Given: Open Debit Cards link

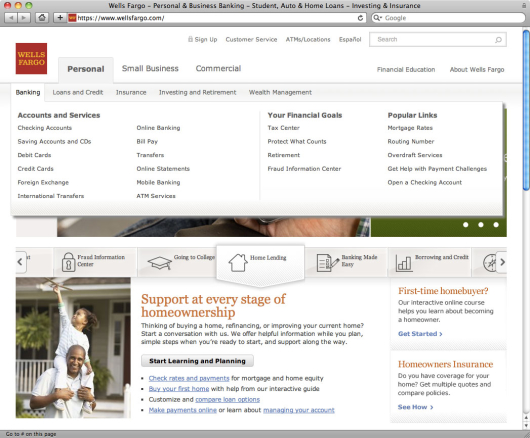Looking at the screenshot, I should pyautogui.click(x=34, y=155).
